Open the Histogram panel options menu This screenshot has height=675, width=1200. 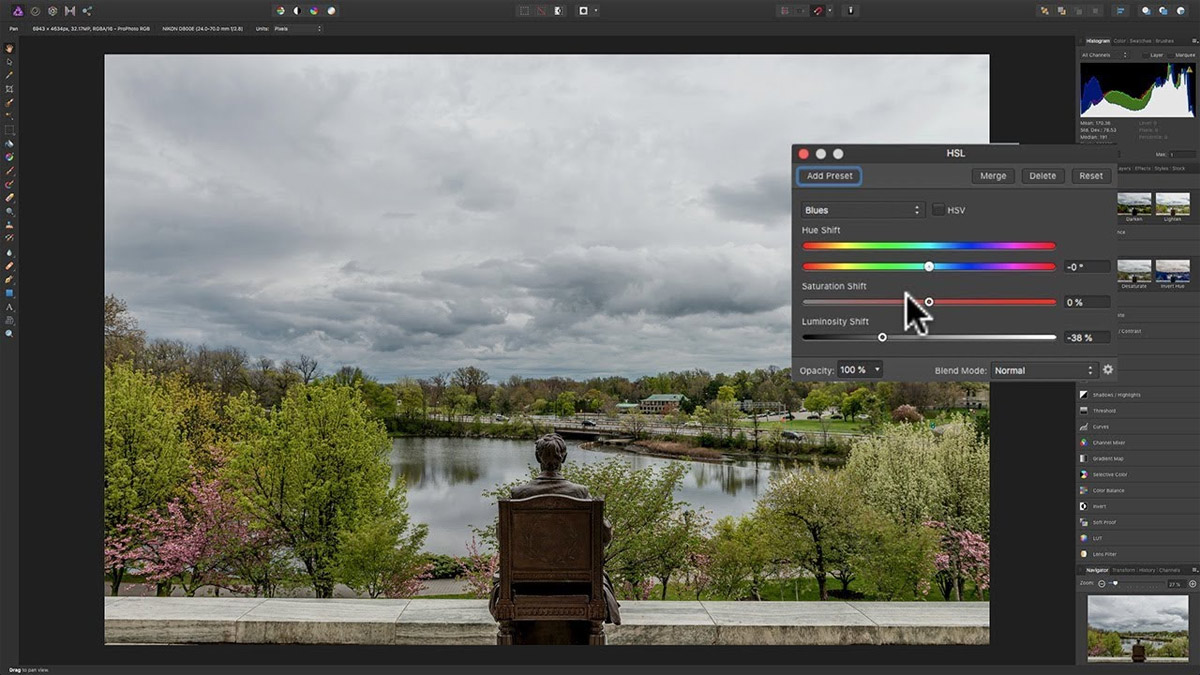click(1193, 41)
